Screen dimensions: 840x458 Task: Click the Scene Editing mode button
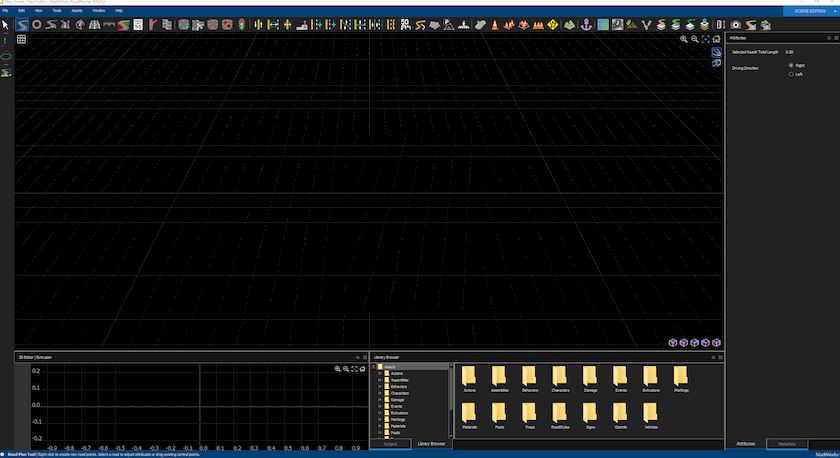pos(810,10)
